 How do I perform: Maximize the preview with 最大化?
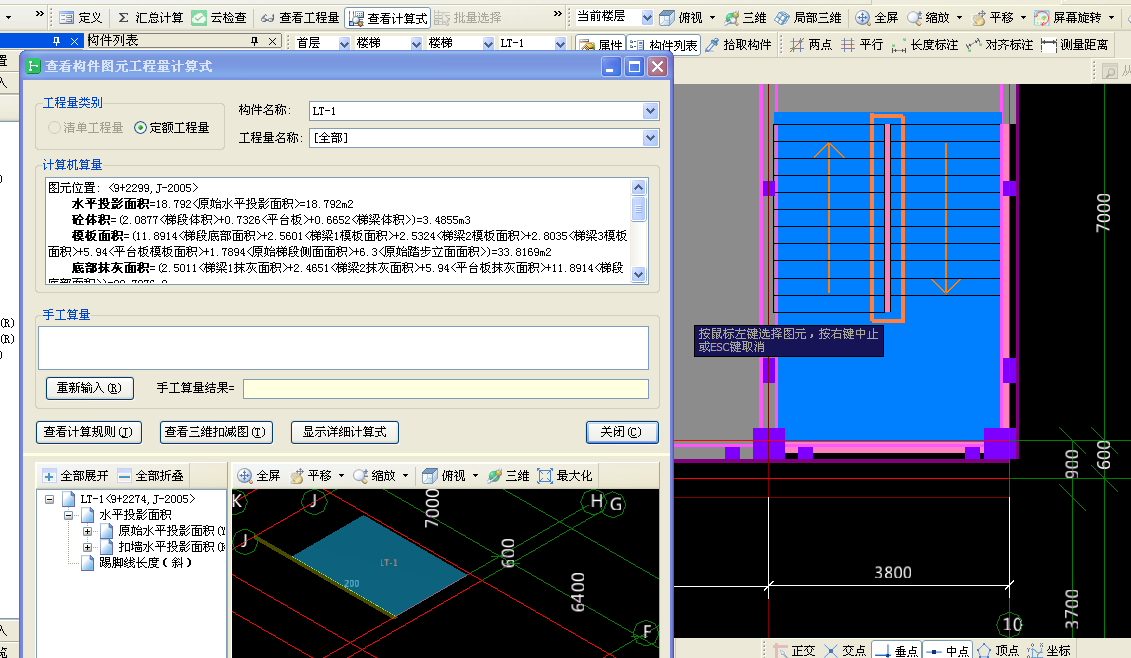tap(565, 475)
